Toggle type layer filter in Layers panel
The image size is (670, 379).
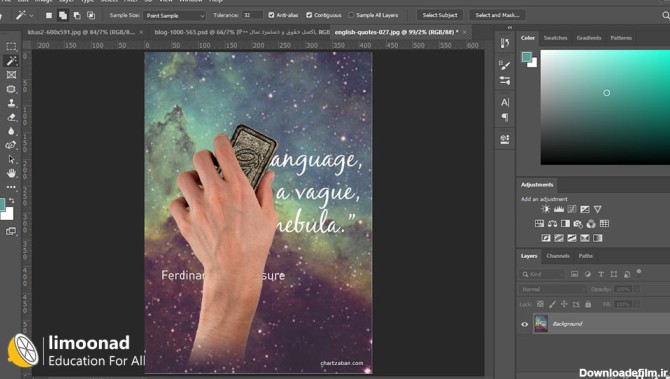[x=601, y=274]
